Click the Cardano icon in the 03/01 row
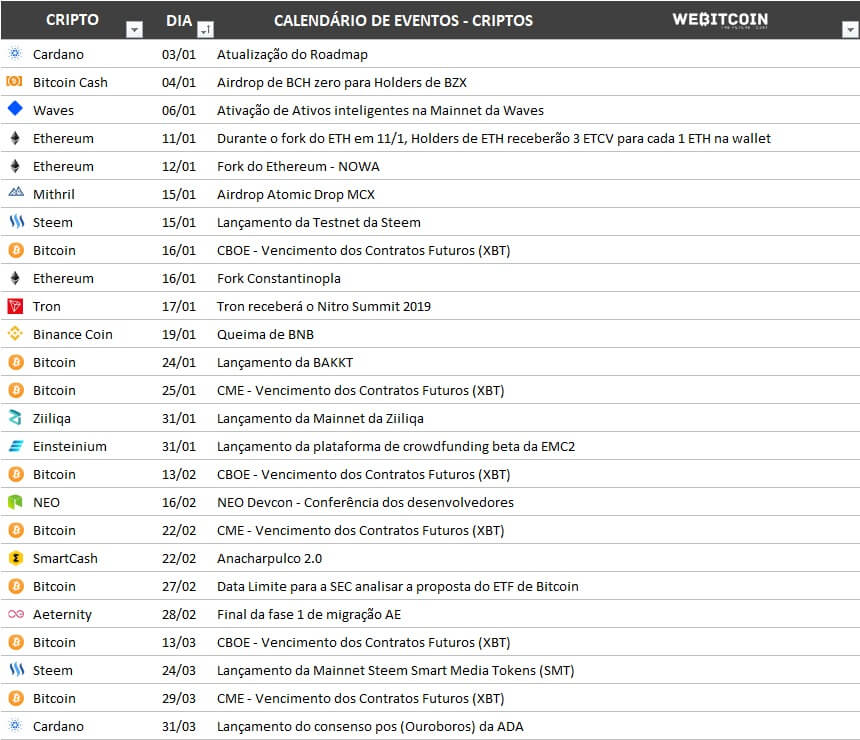The image size is (860, 740). [x=15, y=53]
